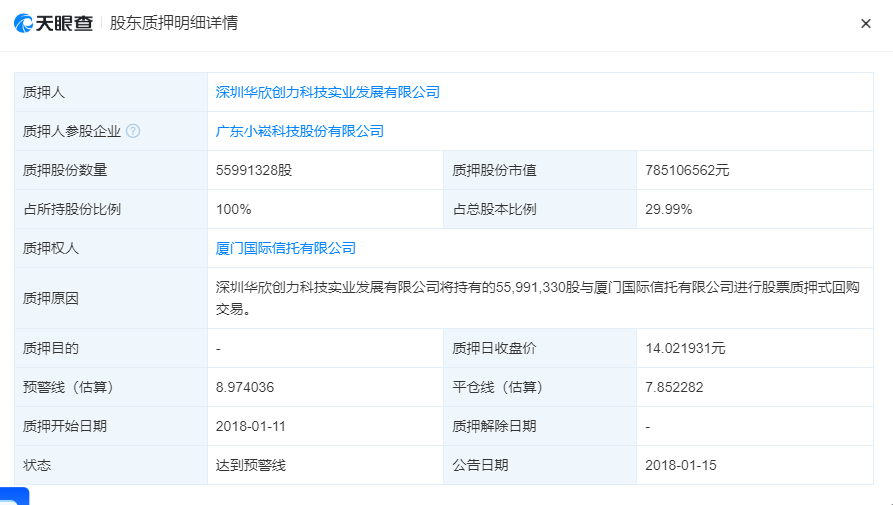Close the pledge details dialog
Image resolution: width=893 pixels, height=505 pixels.
pos(866,23)
